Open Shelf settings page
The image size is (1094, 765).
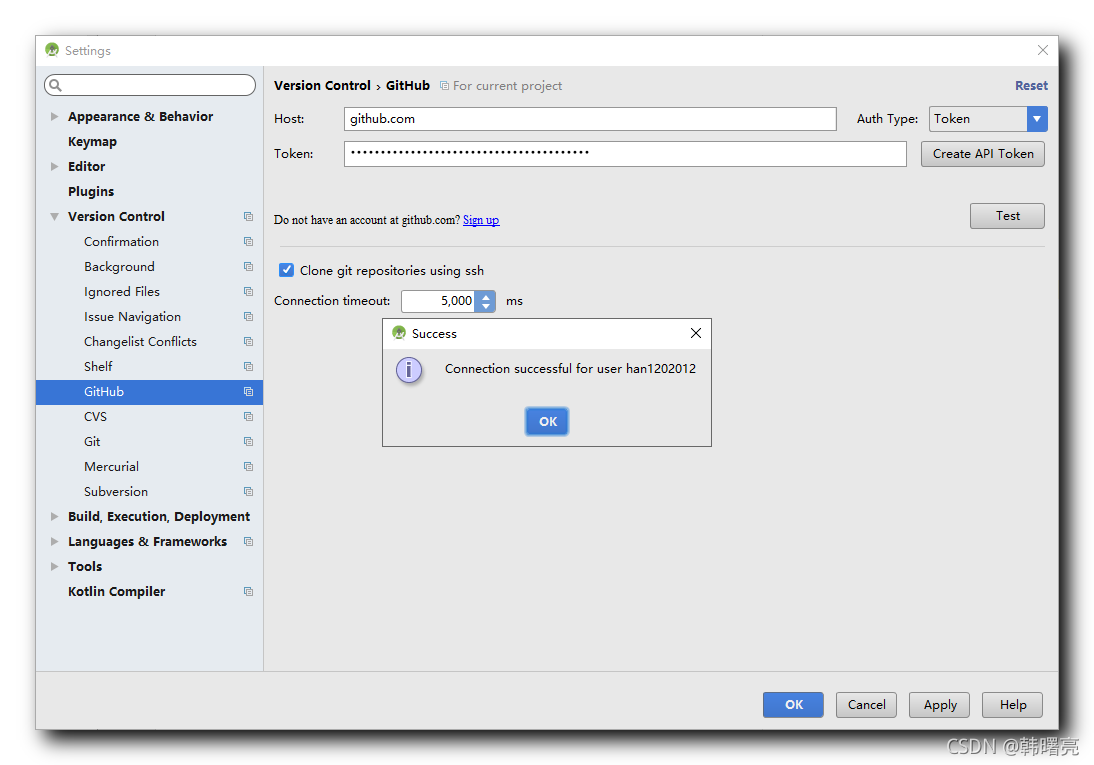98,366
